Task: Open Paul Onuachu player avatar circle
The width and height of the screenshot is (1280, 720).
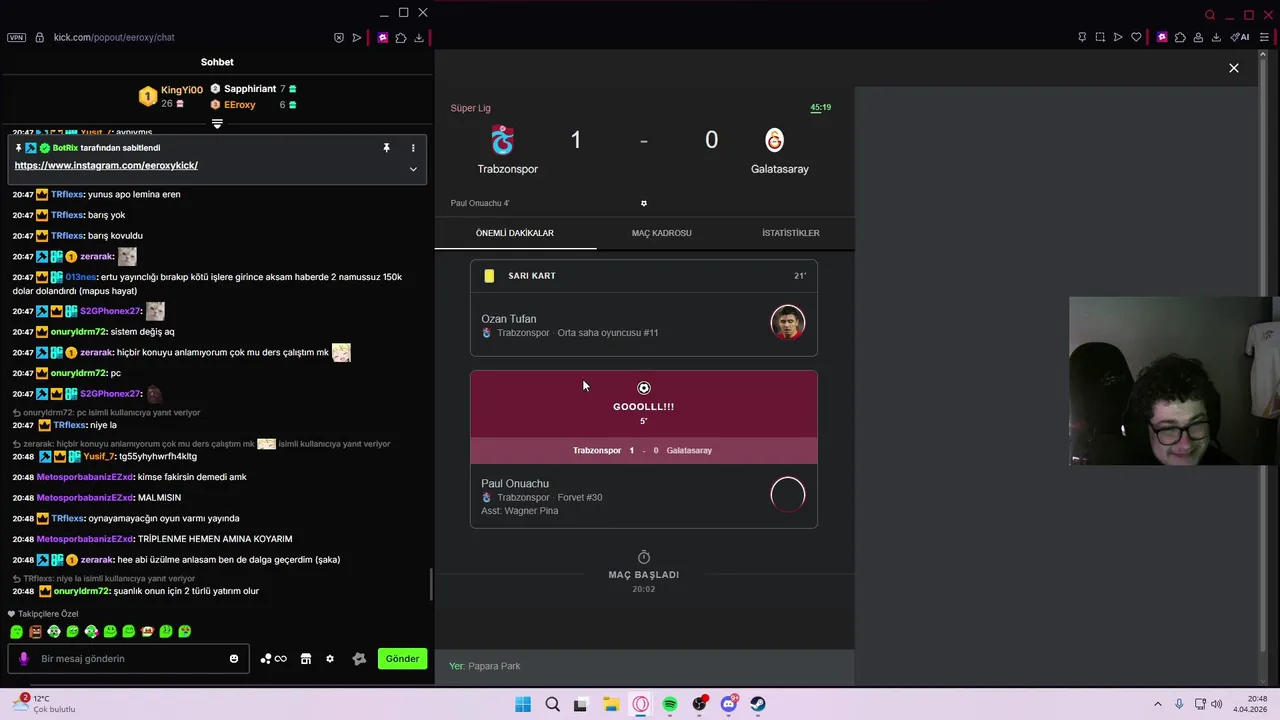Action: pyautogui.click(x=788, y=494)
